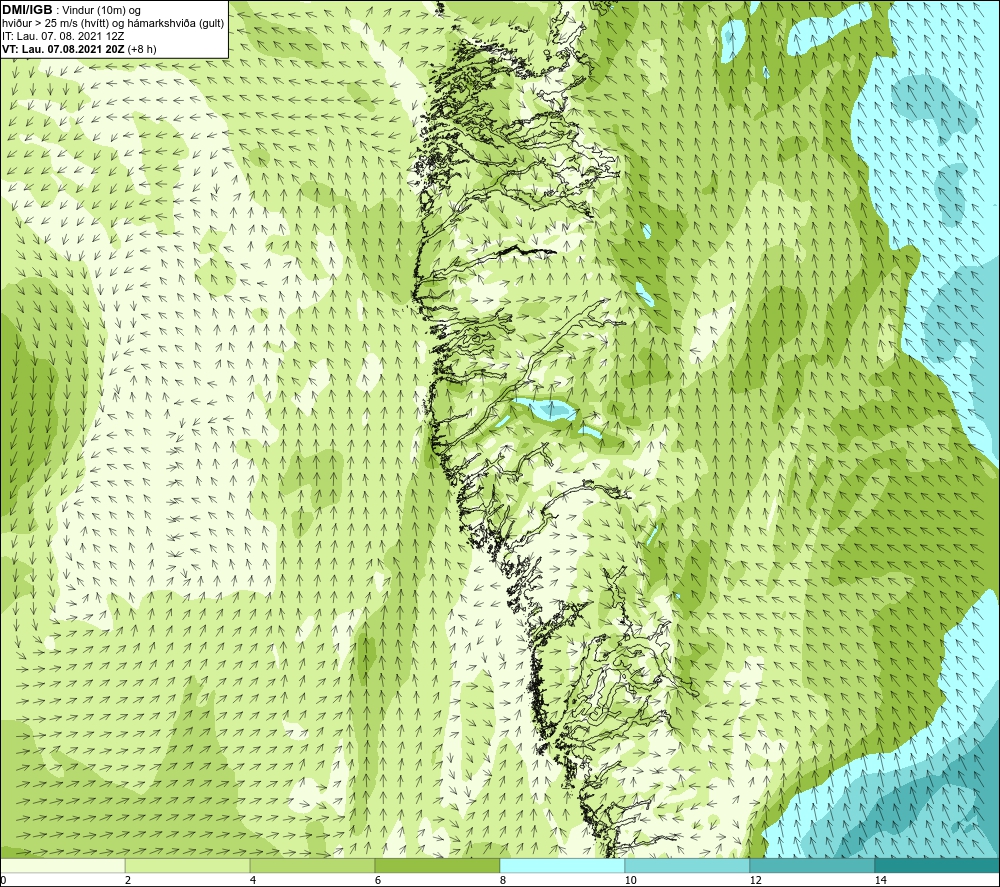The width and height of the screenshot is (1000, 887).
Task: Click the large cyan lake-shaped patch mid-map
Action: [x=545, y=409]
